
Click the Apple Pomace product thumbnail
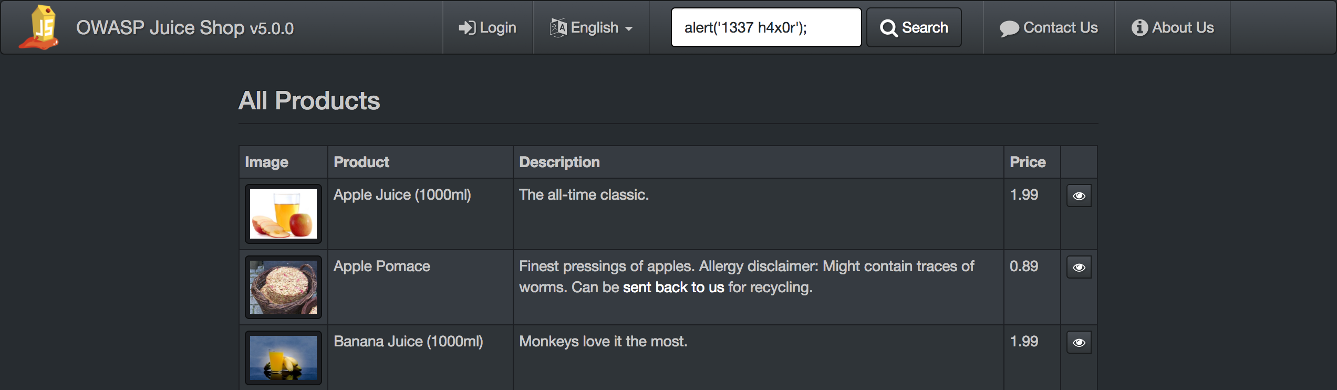[283, 287]
